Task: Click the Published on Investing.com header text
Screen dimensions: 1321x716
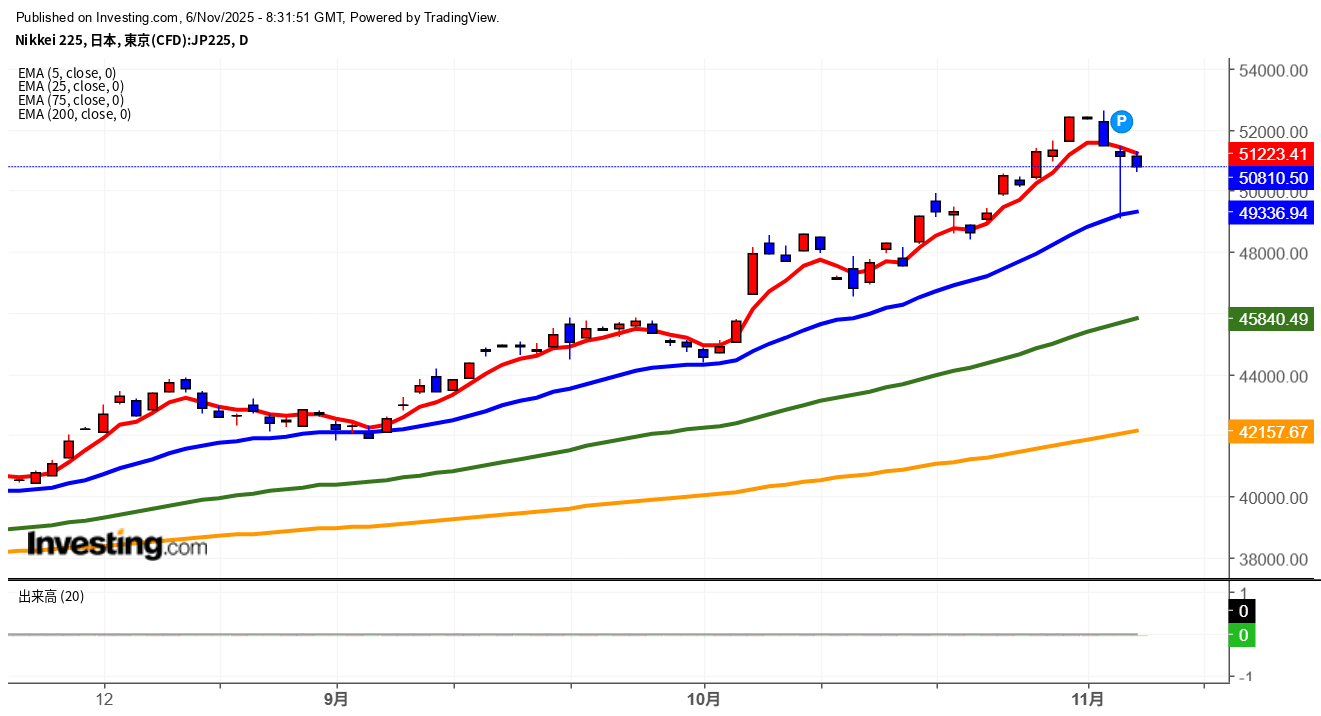Action: 258,17
